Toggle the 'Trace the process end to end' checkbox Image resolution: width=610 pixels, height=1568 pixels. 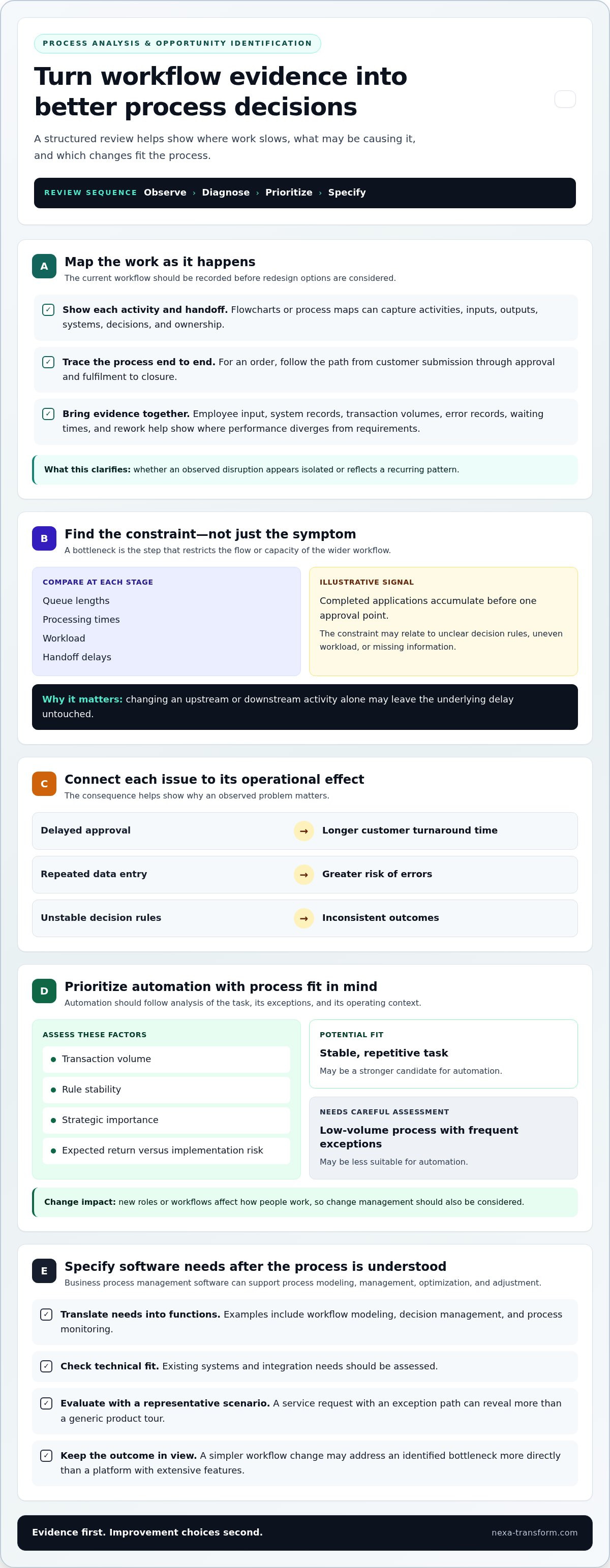[x=48, y=362]
